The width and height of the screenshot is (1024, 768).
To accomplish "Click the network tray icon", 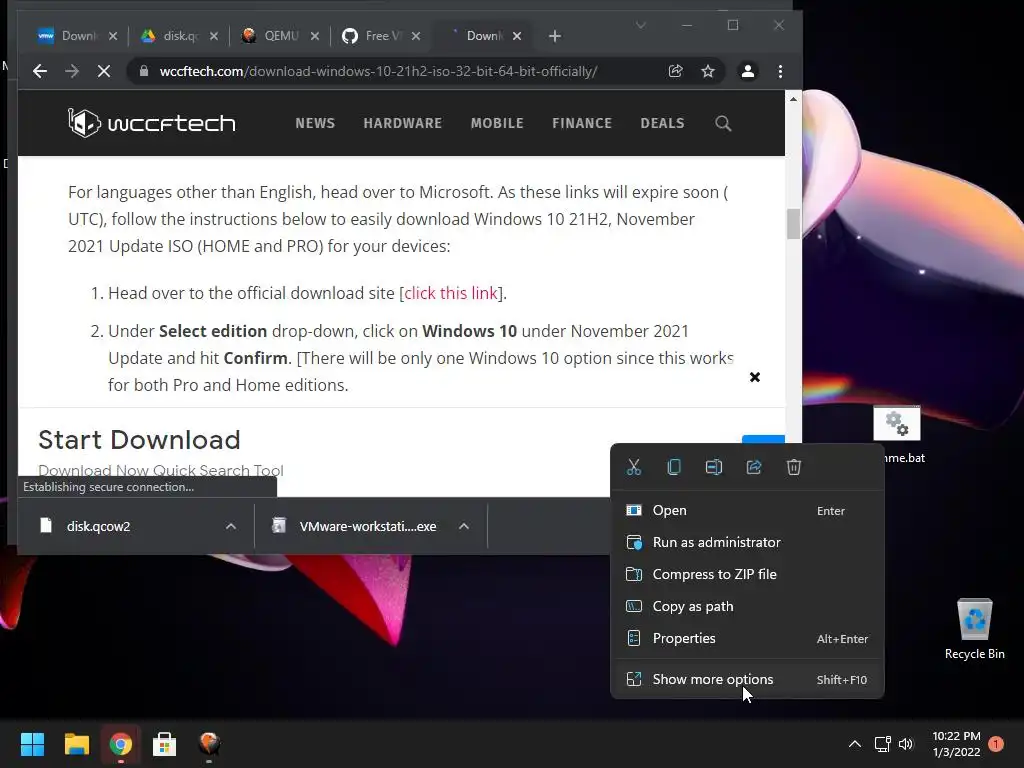I will click(883, 744).
